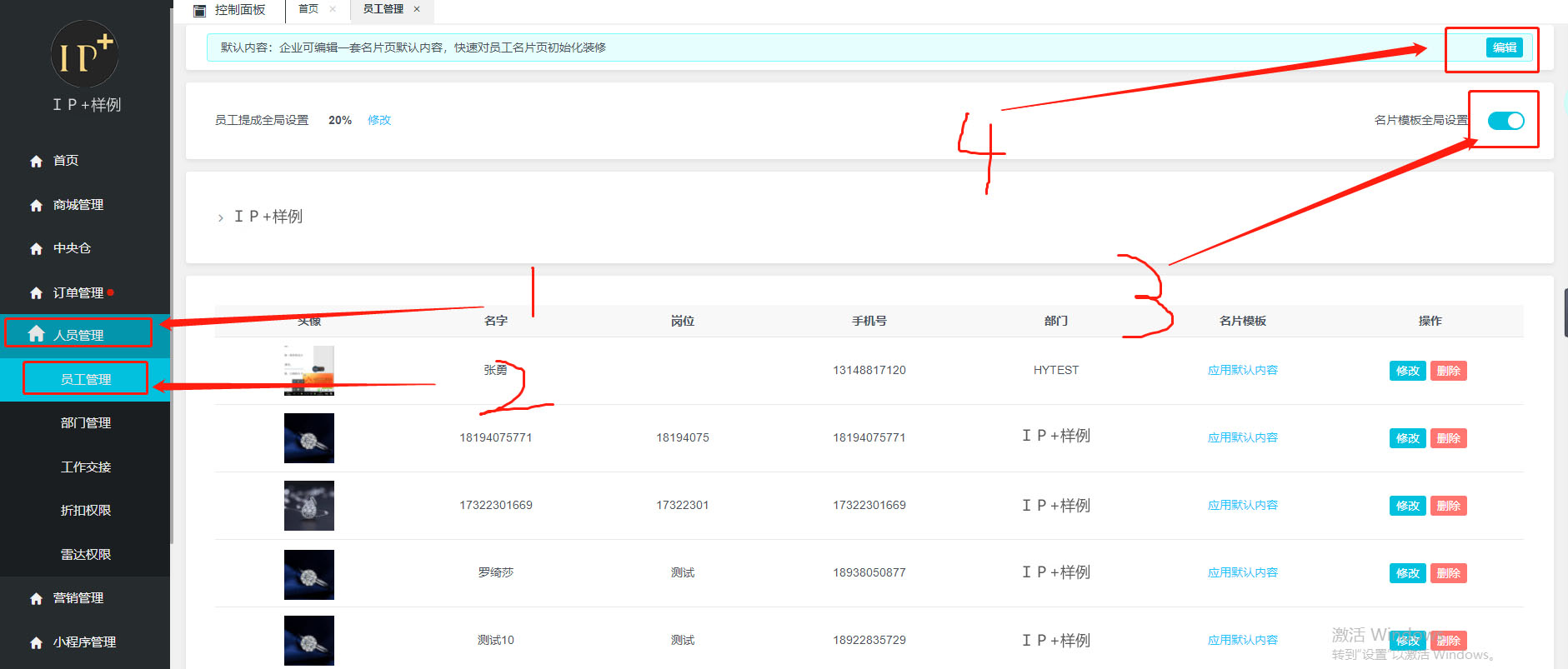The width and height of the screenshot is (1568, 669).
Task: Close the 员工管理 tab
Action: click(x=417, y=9)
